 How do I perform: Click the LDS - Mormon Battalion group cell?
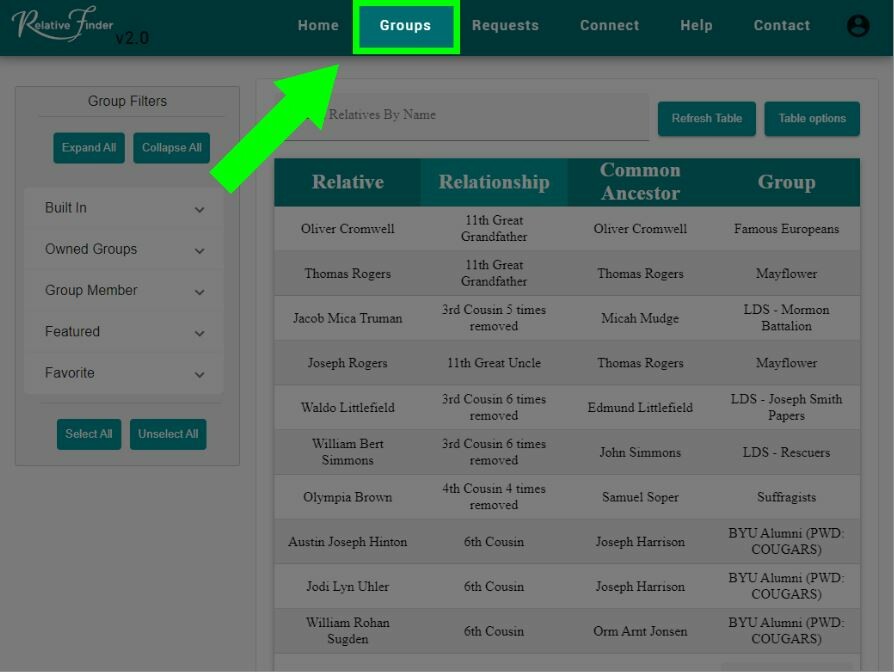coord(786,318)
